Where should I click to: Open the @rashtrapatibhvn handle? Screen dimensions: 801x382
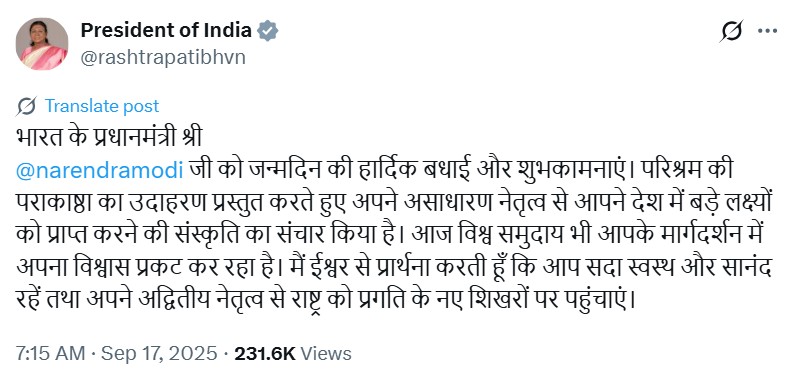tap(163, 57)
